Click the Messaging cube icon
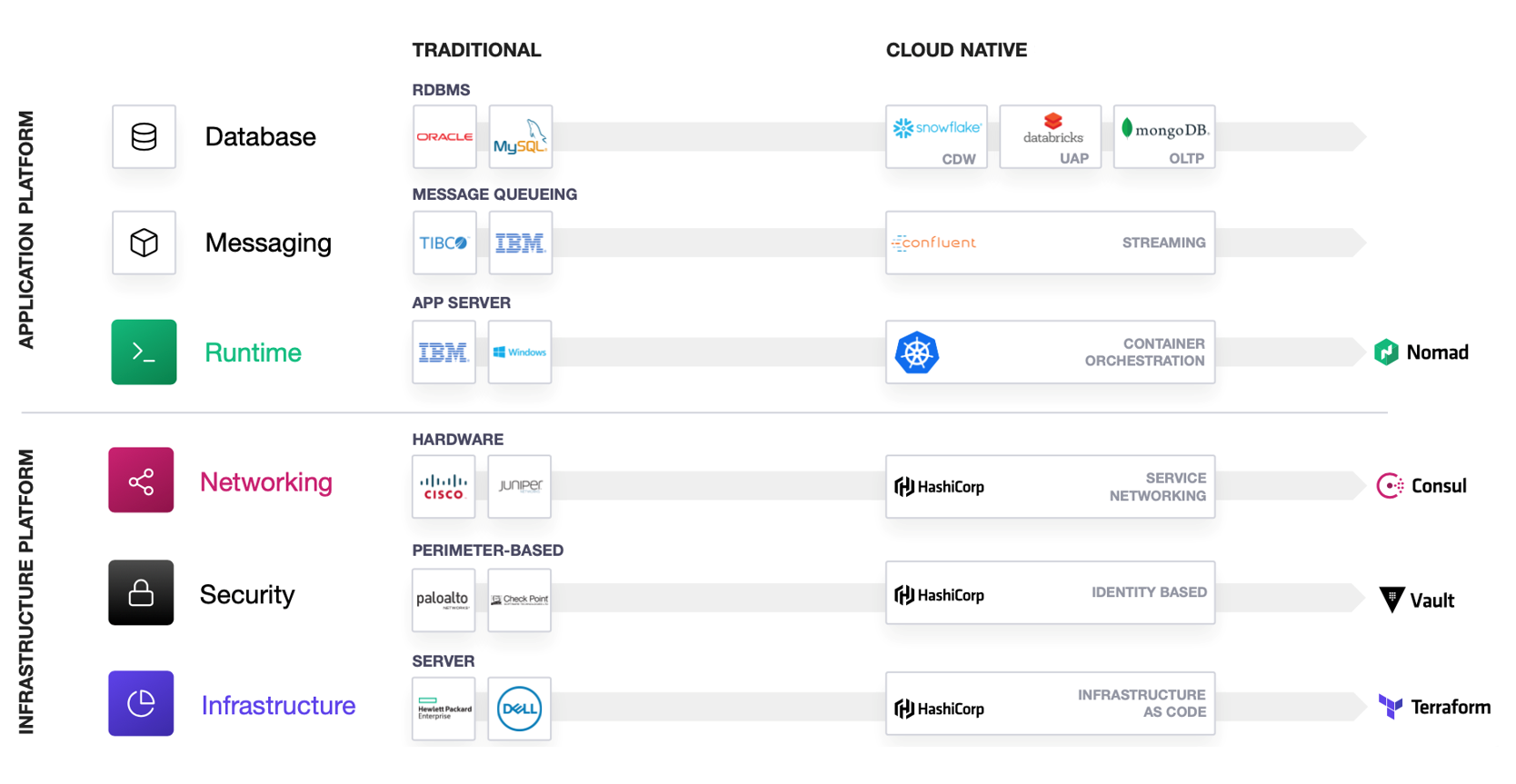This screenshot has height=784, width=1516. pyautogui.click(x=144, y=243)
